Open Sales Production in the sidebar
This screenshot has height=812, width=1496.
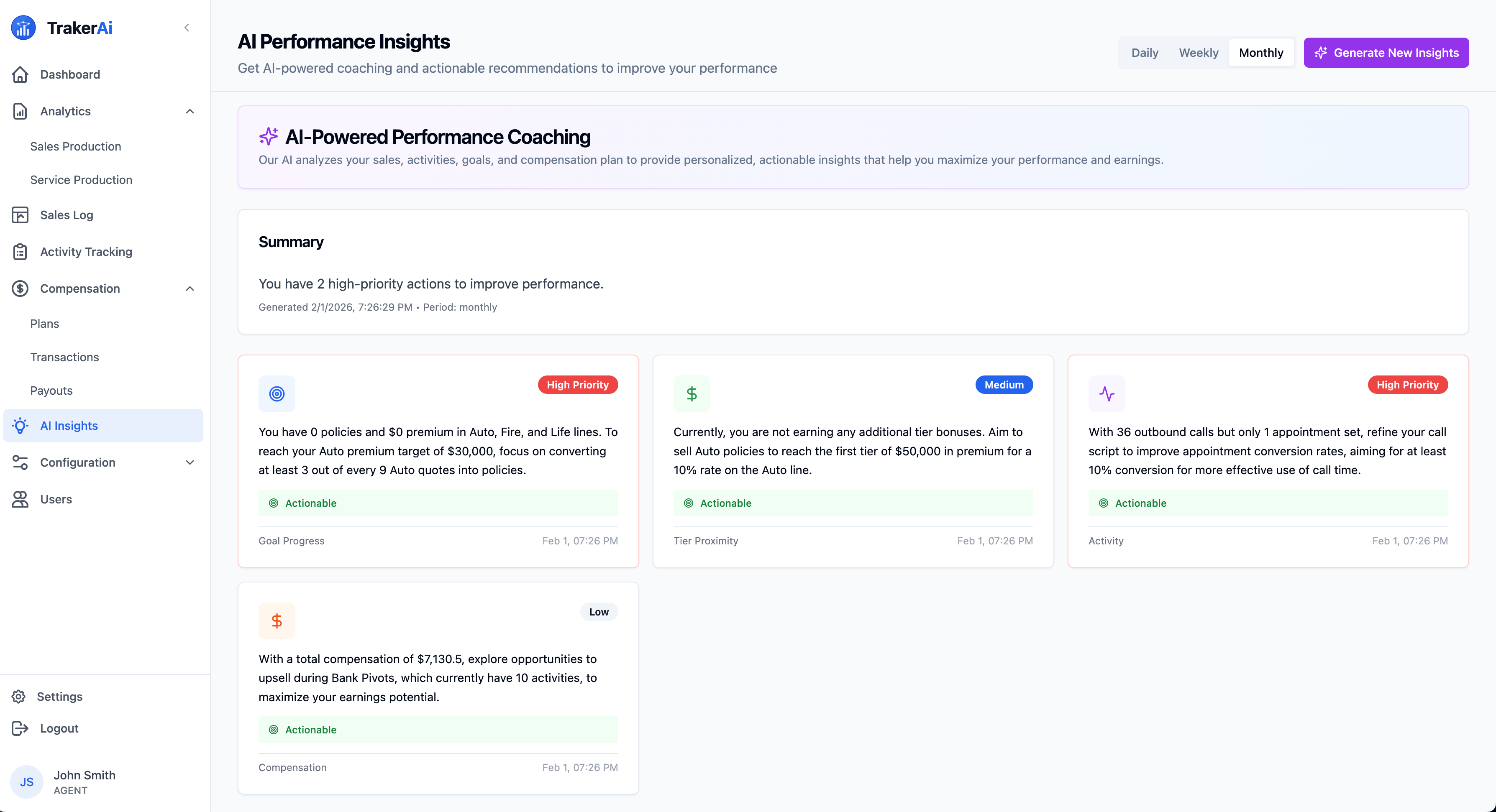[x=75, y=146]
